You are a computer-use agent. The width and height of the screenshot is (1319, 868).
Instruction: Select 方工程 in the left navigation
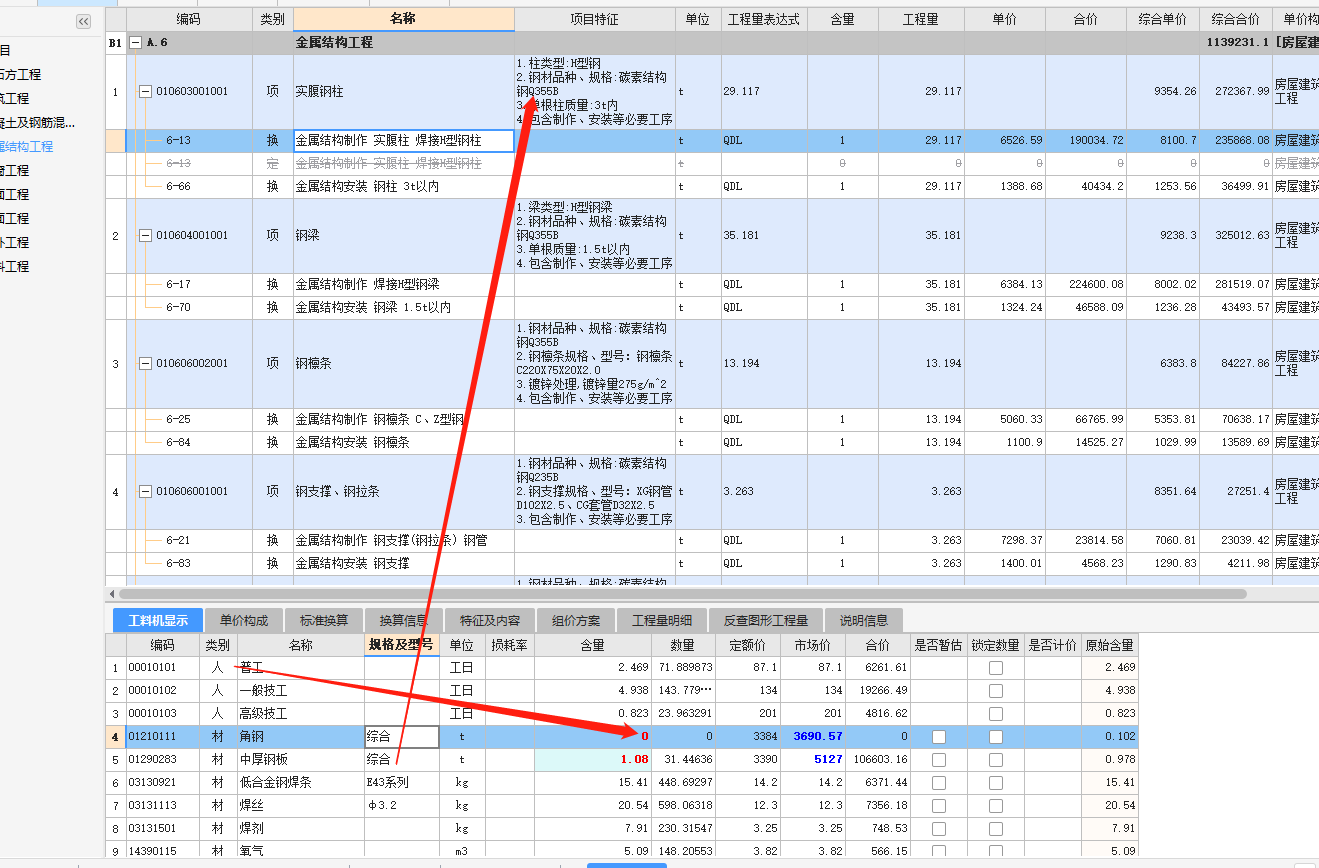(21, 75)
